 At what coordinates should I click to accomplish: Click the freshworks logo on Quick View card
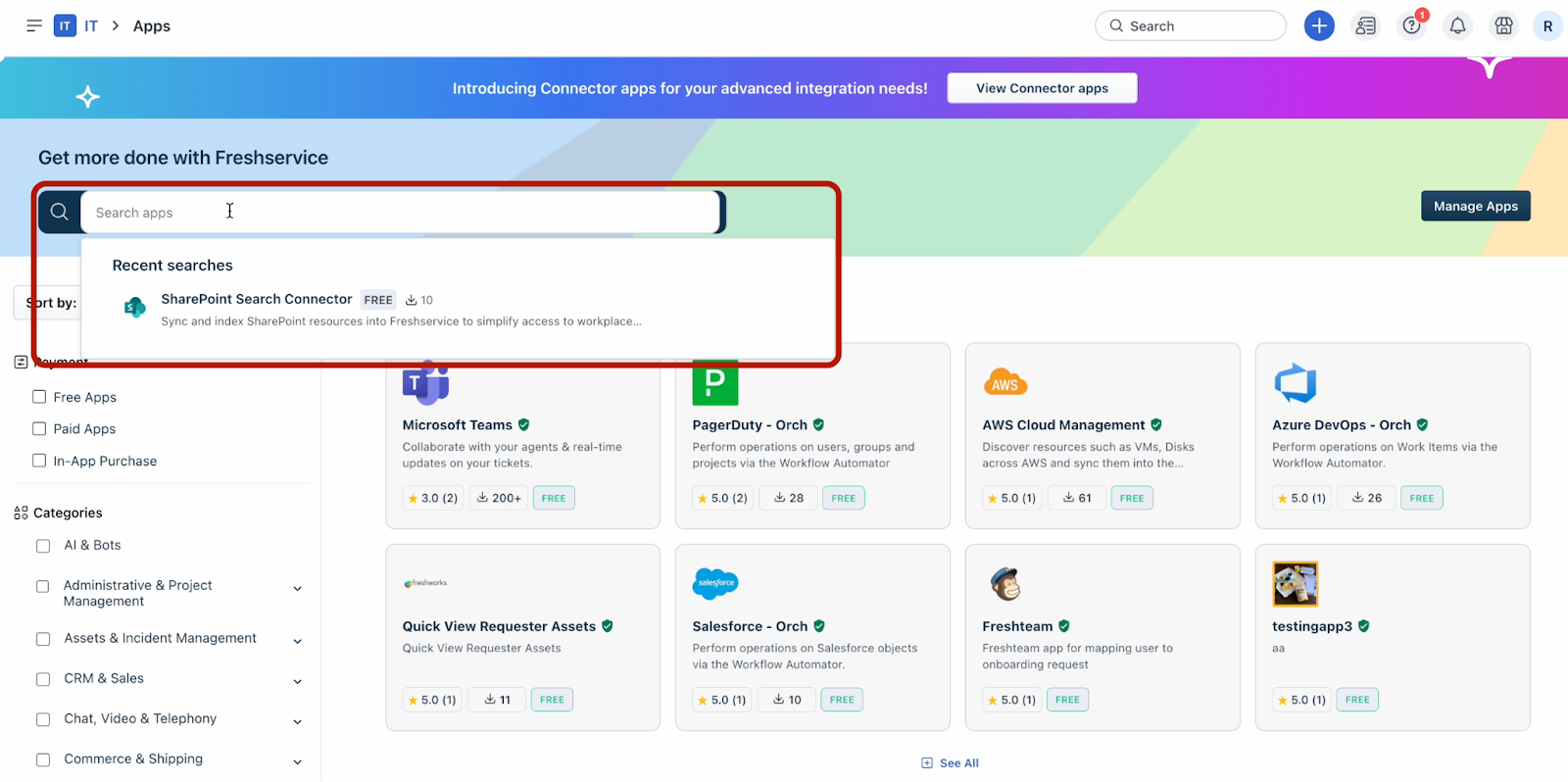click(x=425, y=583)
